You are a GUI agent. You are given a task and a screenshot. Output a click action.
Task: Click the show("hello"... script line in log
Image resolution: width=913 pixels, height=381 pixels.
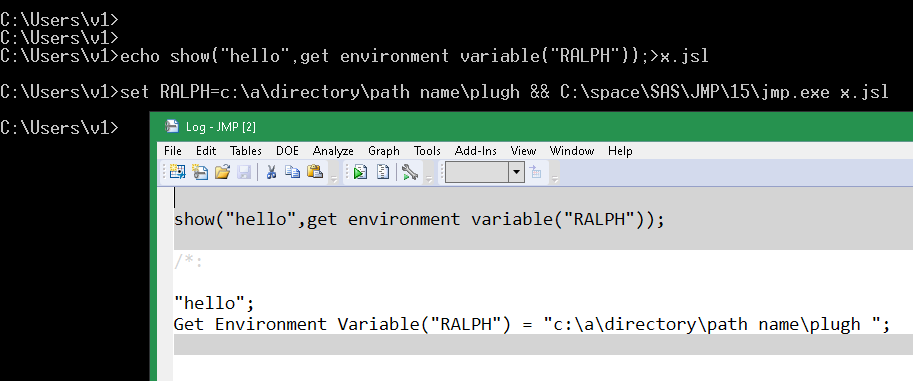pos(419,220)
